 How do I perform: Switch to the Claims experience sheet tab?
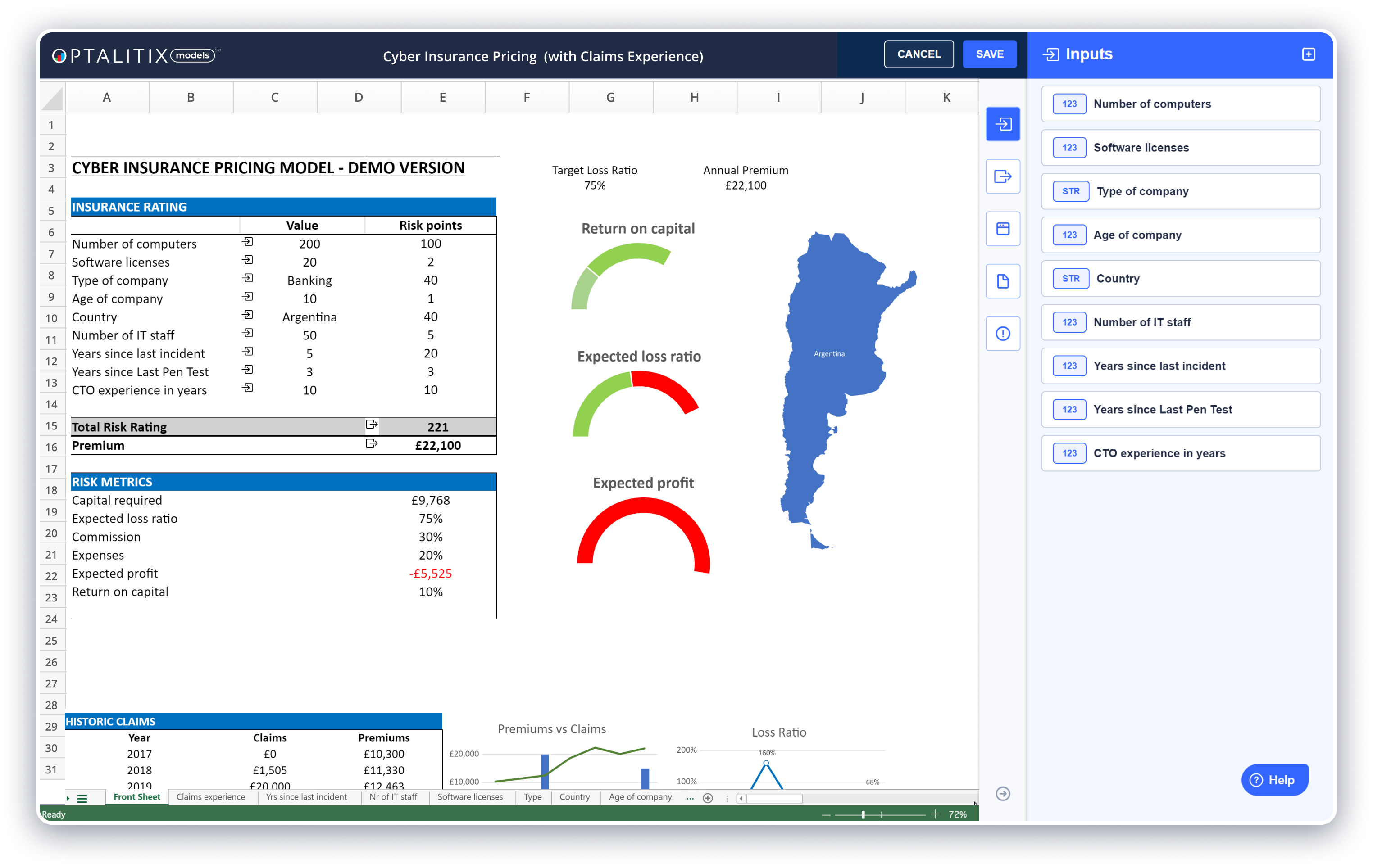211,797
